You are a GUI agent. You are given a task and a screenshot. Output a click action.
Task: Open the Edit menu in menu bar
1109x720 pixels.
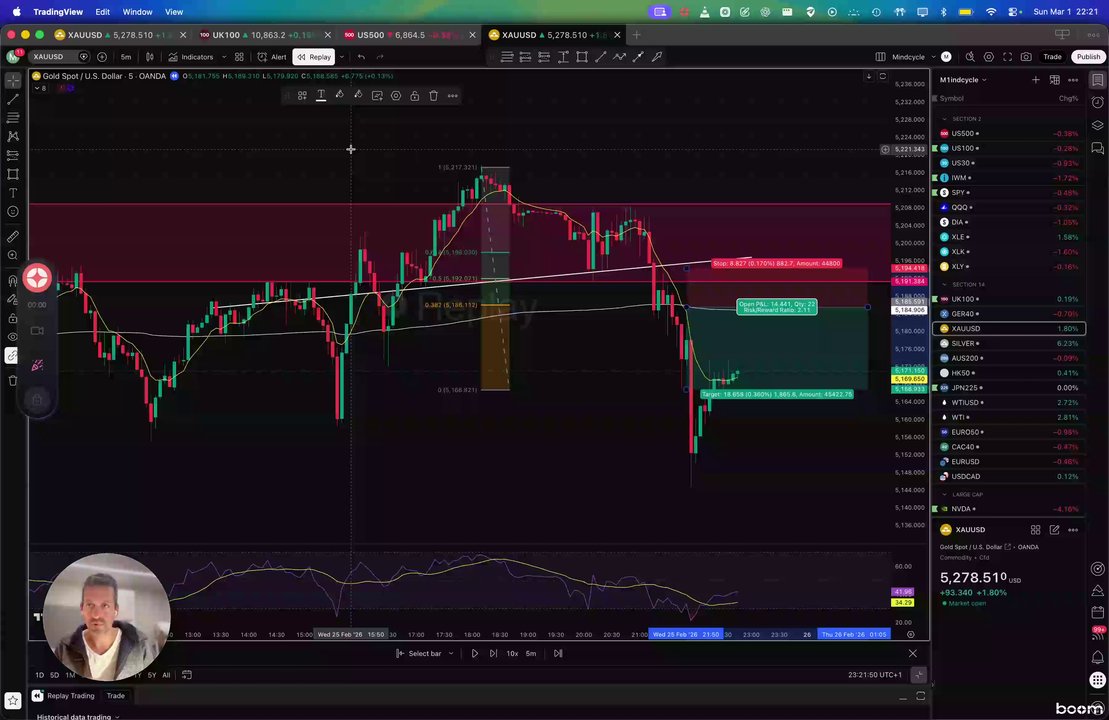(103, 12)
